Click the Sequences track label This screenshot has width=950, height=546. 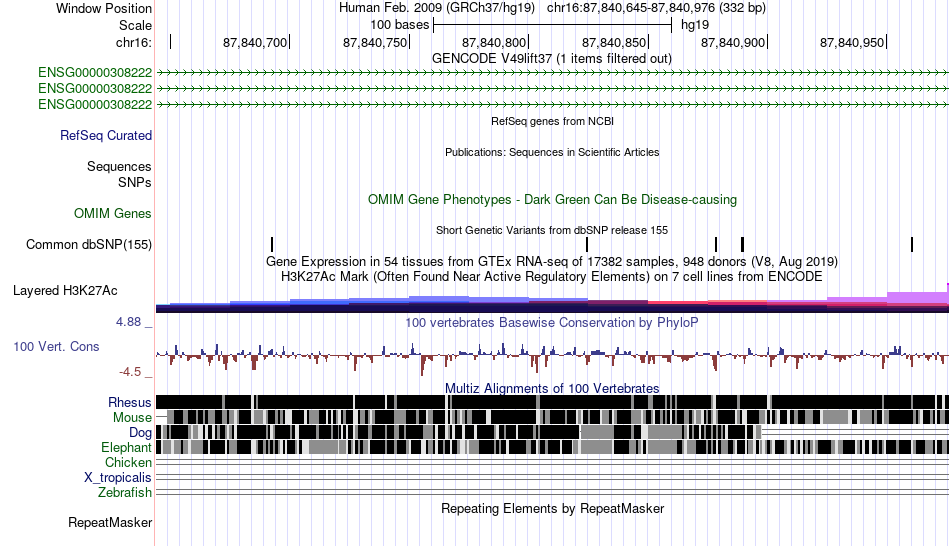(119, 167)
